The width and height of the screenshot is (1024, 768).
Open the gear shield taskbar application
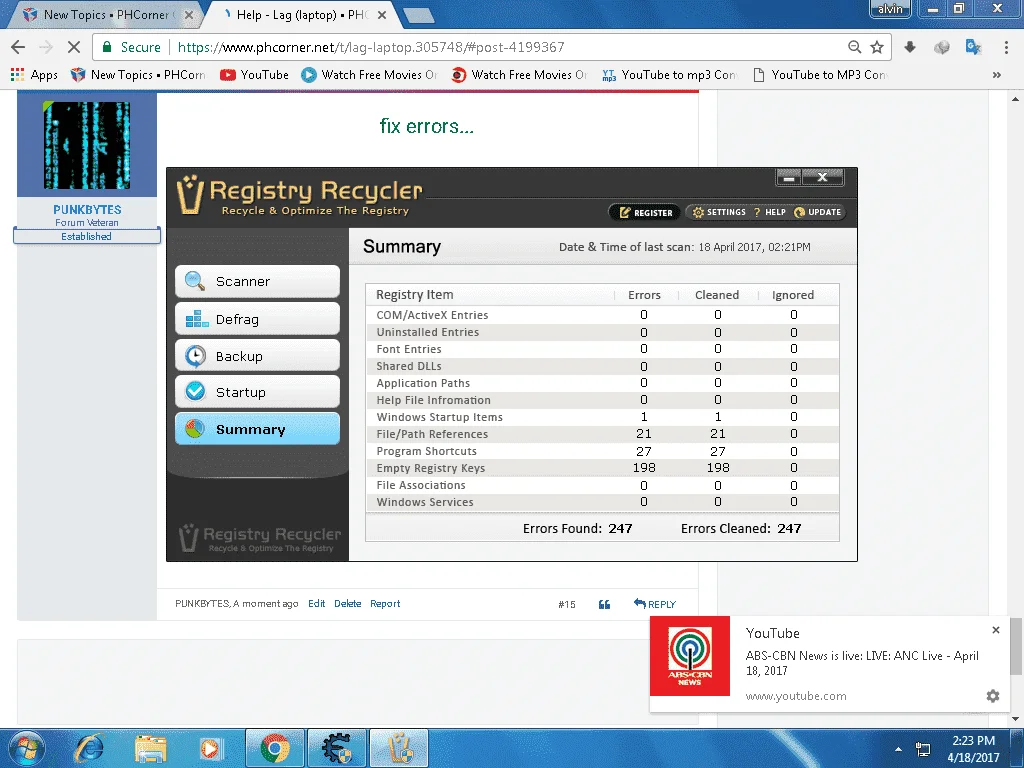point(336,748)
